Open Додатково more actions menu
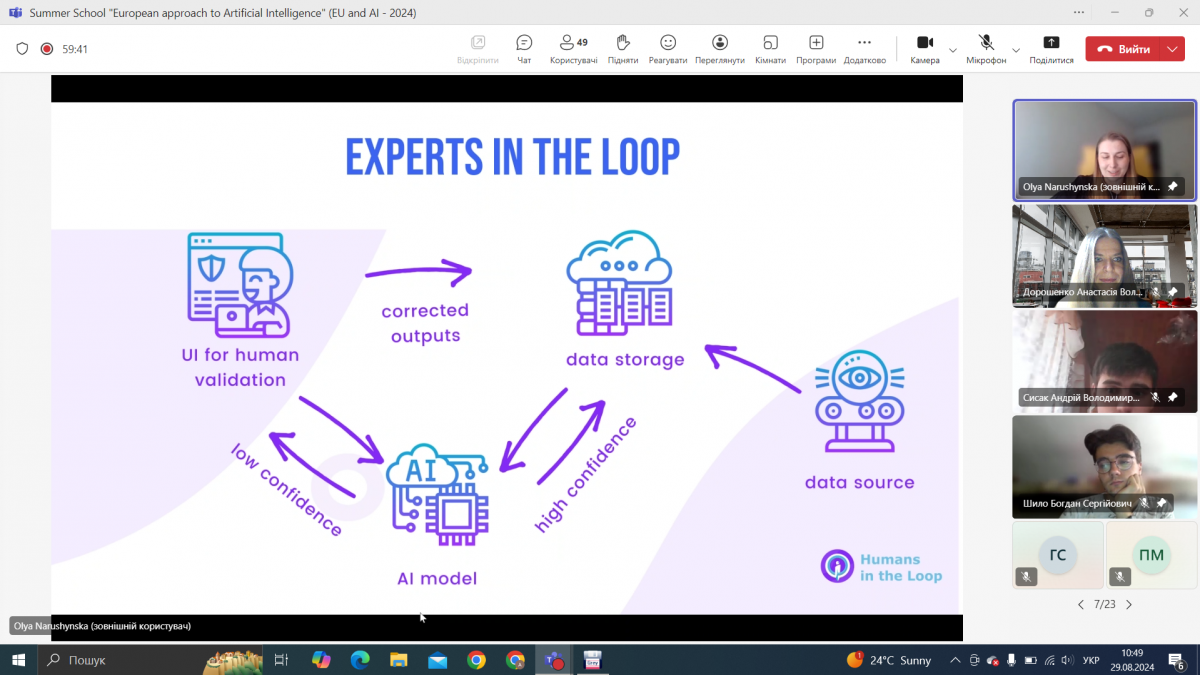 coord(865,48)
